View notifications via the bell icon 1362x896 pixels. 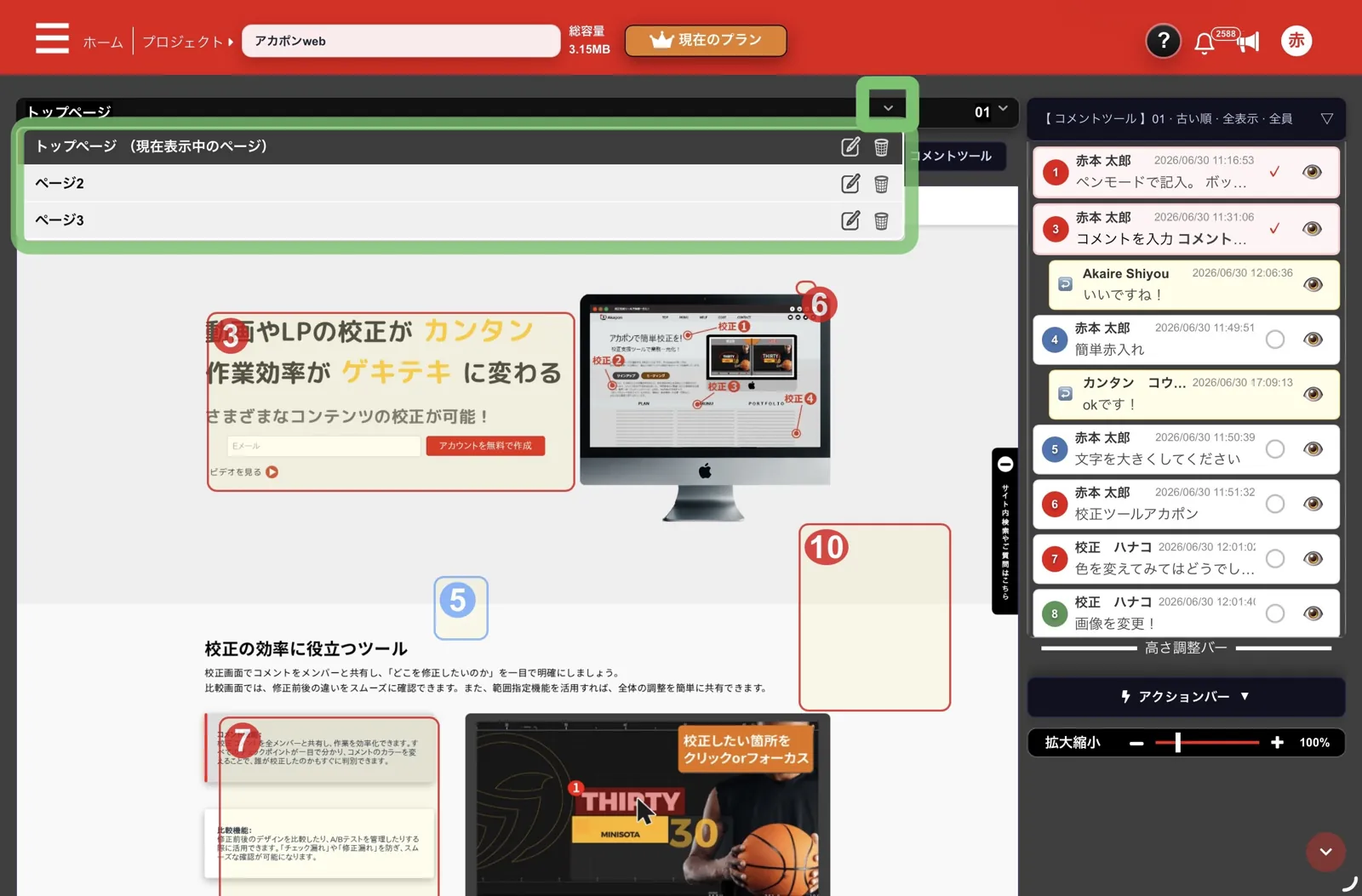pos(1204,43)
